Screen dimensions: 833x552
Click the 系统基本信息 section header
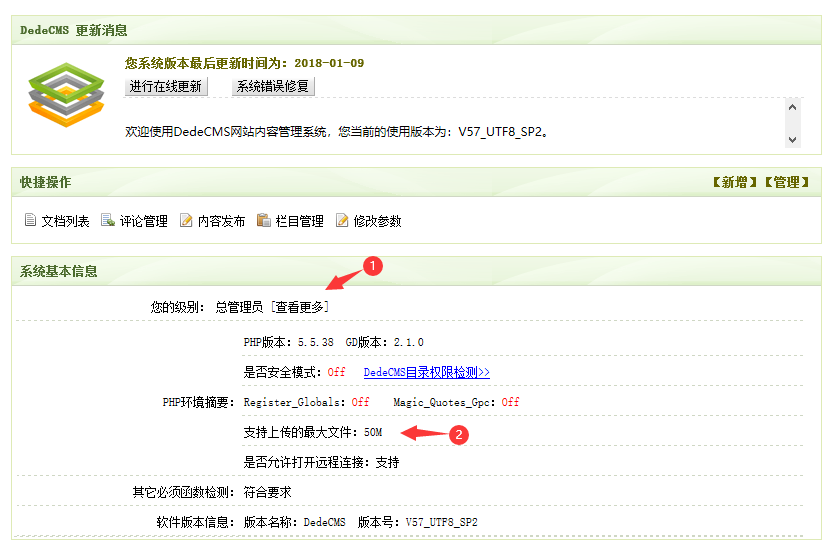tap(59, 272)
